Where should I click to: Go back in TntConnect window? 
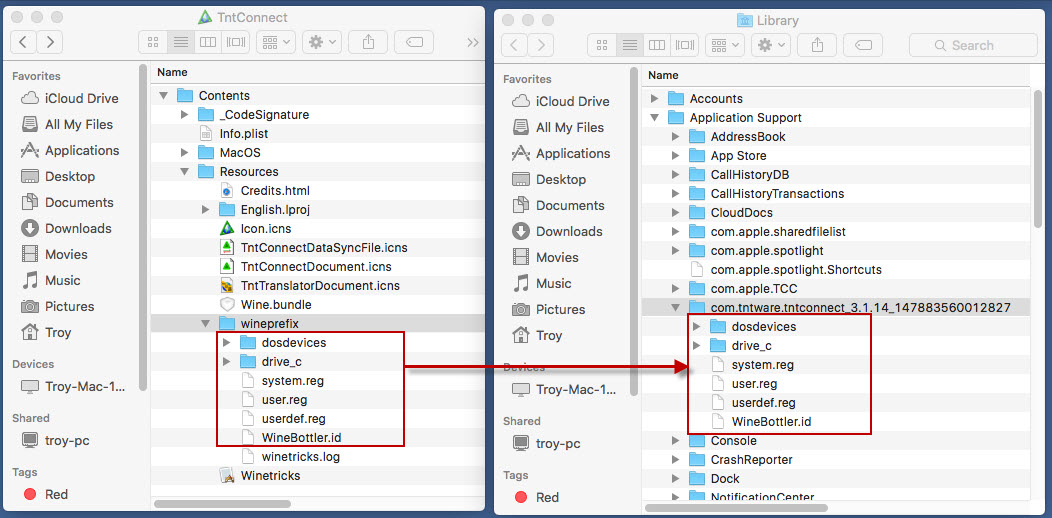23,42
